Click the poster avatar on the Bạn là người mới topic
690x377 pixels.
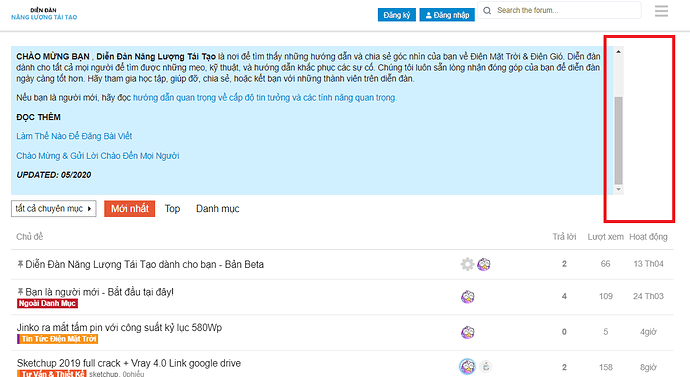pos(468,296)
